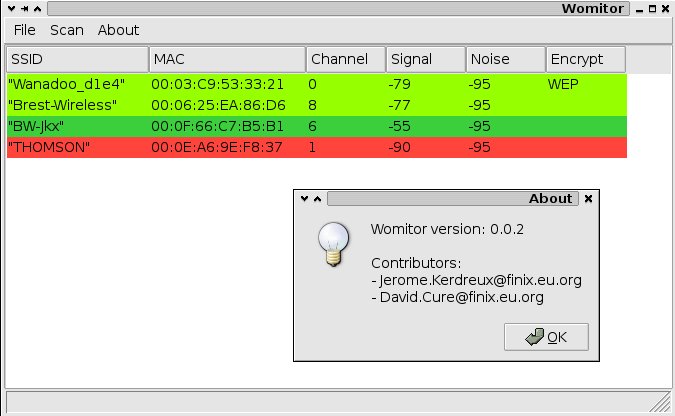
Task: Click signal value -90
Action: pyautogui.click(x=399, y=148)
